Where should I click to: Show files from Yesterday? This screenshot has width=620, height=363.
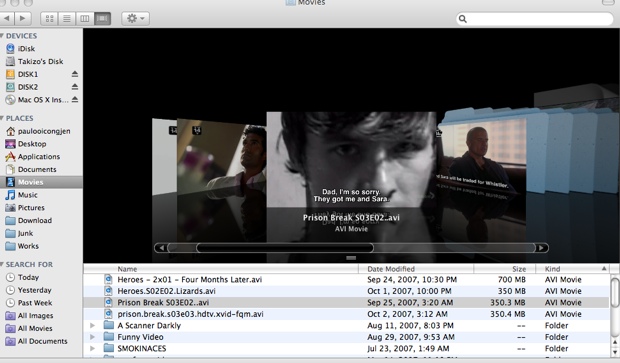[x=34, y=290]
